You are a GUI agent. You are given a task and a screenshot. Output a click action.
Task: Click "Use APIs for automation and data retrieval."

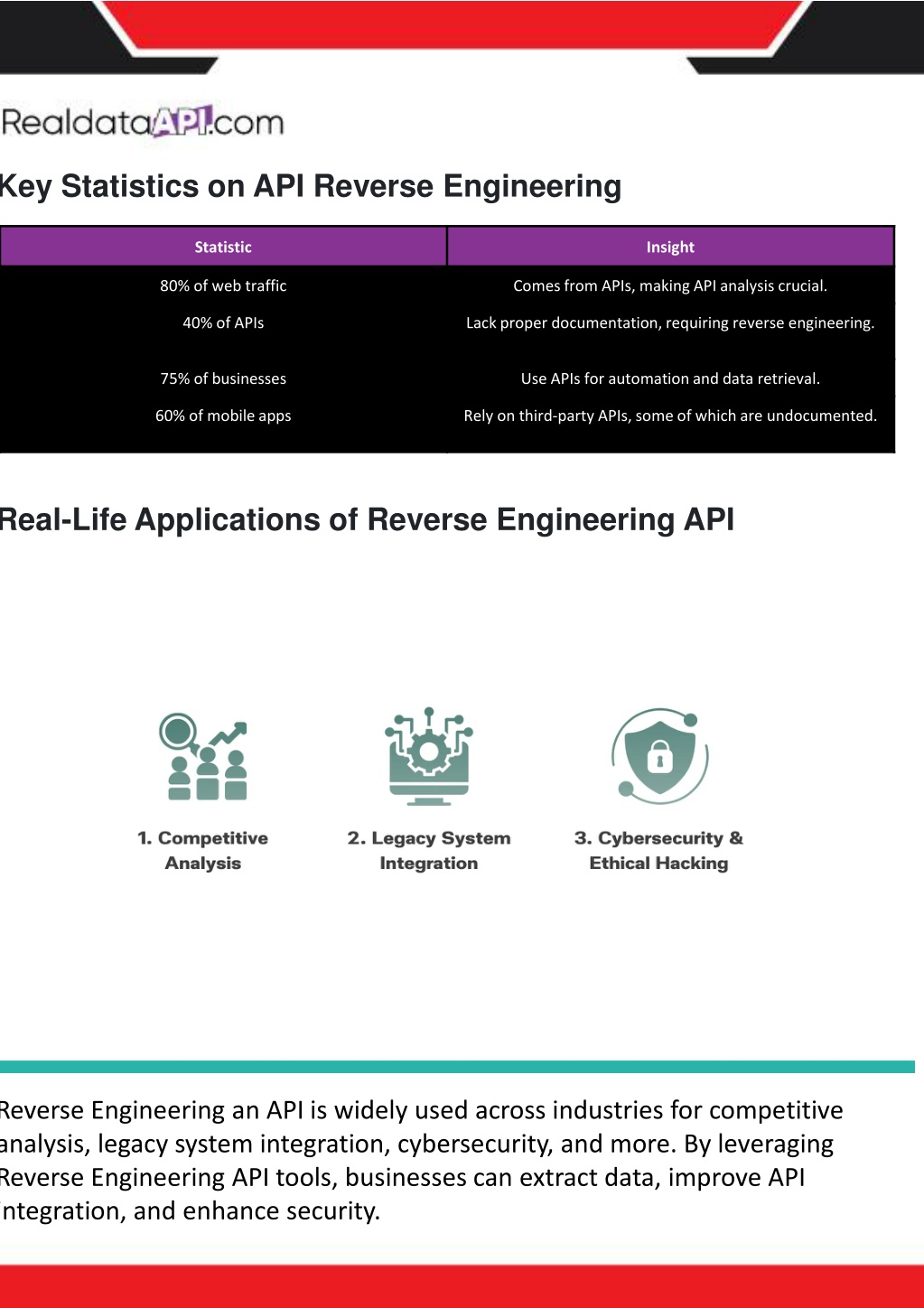(x=670, y=378)
